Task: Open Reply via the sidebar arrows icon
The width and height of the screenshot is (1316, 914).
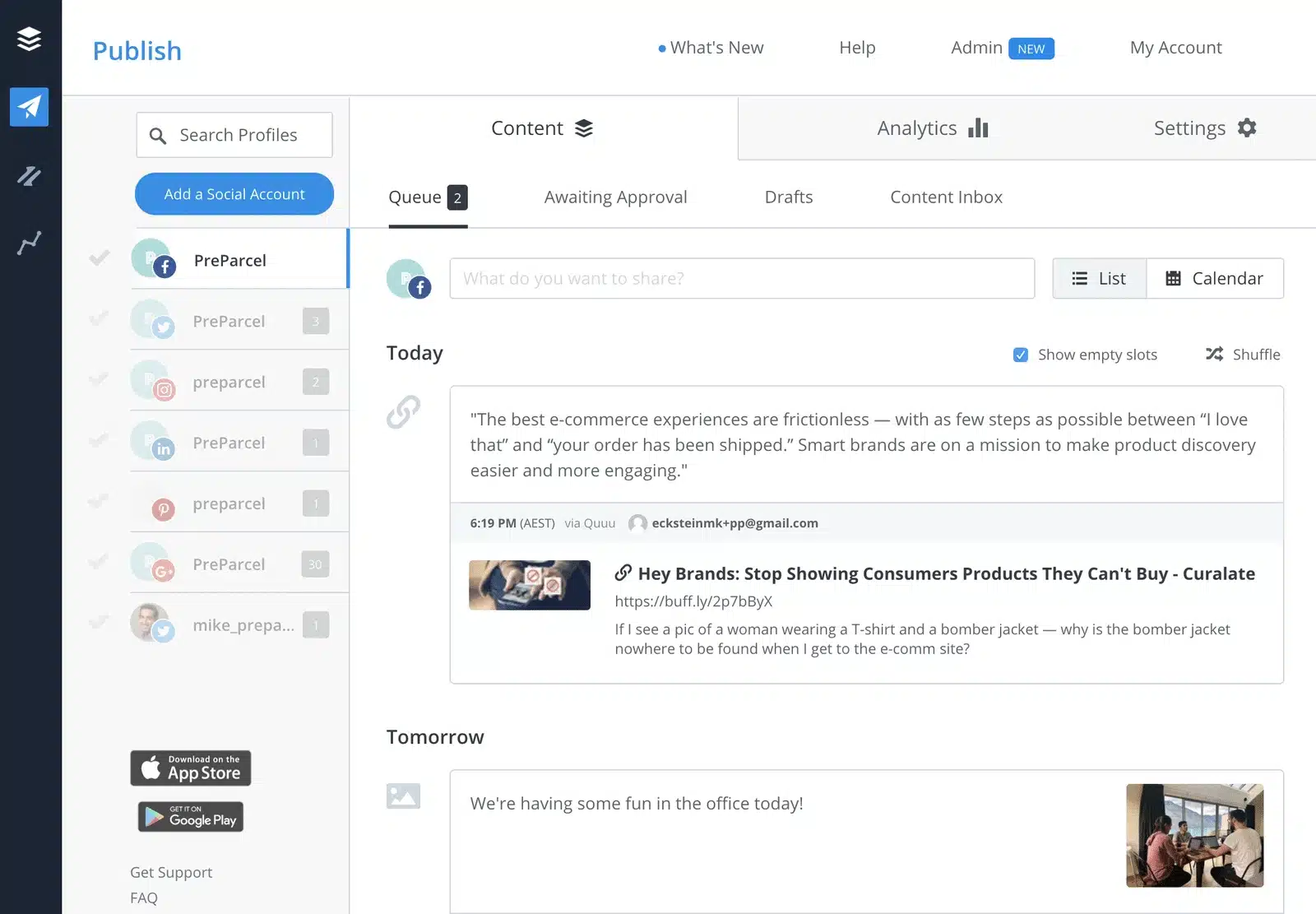Action: (30, 177)
